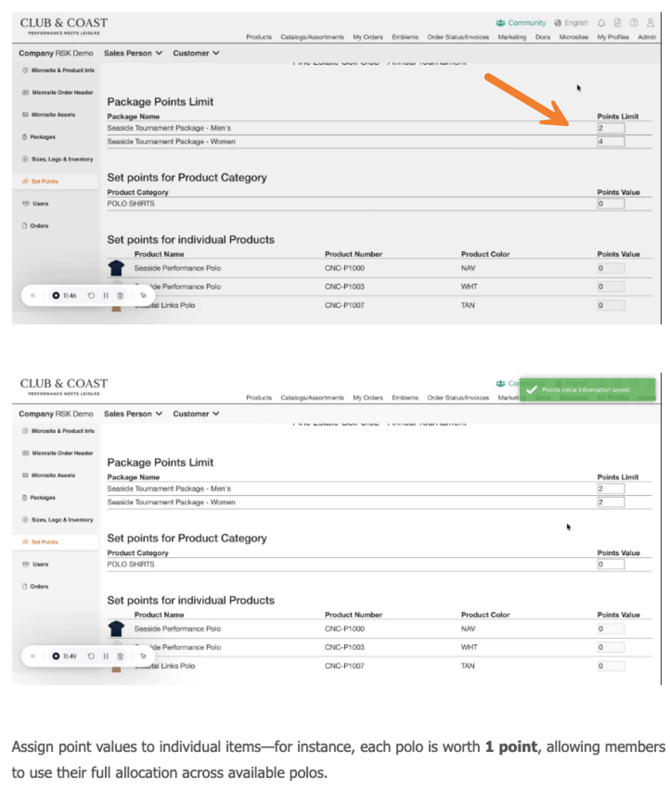The height and width of the screenshot is (789, 670).
Task: Restart the recording in the 11:46 toolbar
Action: (92, 295)
